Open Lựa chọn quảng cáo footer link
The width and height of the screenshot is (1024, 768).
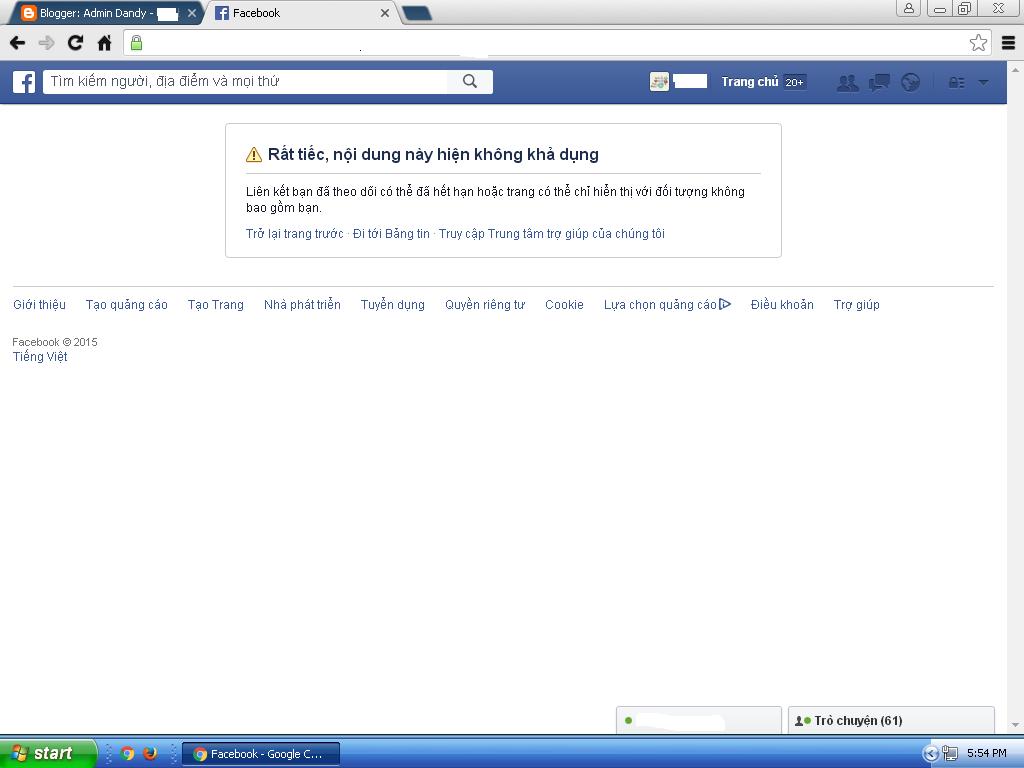pyautogui.click(x=667, y=305)
